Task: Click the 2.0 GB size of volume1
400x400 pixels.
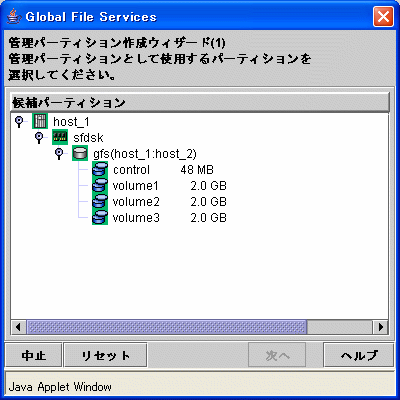Action: (x=209, y=186)
